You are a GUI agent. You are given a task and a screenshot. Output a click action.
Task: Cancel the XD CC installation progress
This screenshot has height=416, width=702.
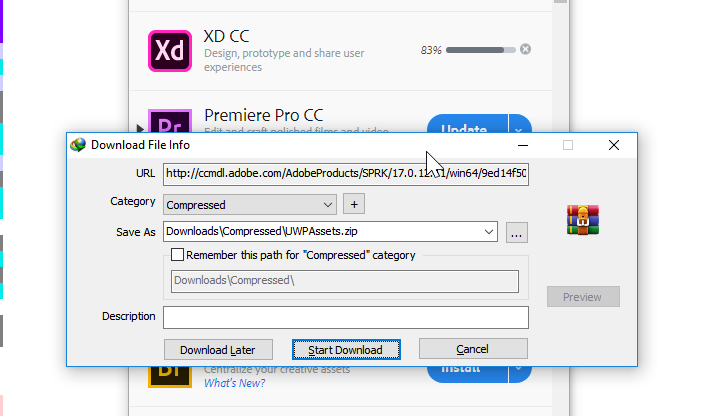point(526,49)
